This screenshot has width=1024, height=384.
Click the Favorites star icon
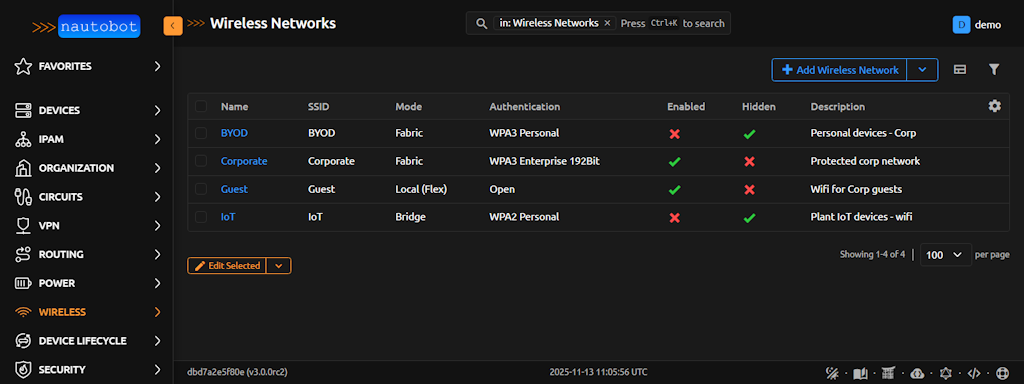(24, 66)
